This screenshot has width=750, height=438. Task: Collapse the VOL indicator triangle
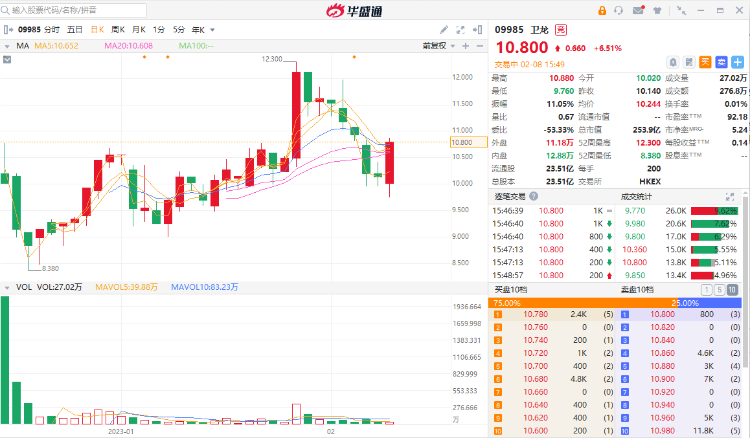click(7, 287)
